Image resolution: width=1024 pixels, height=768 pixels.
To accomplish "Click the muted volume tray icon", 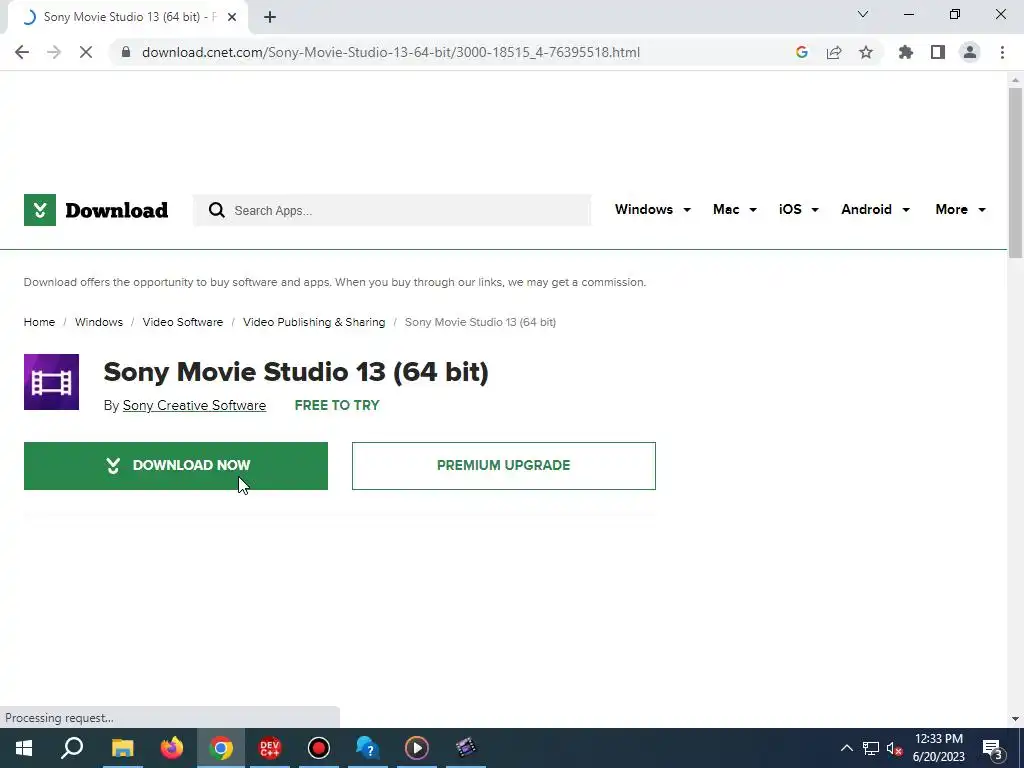I will [x=894, y=748].
